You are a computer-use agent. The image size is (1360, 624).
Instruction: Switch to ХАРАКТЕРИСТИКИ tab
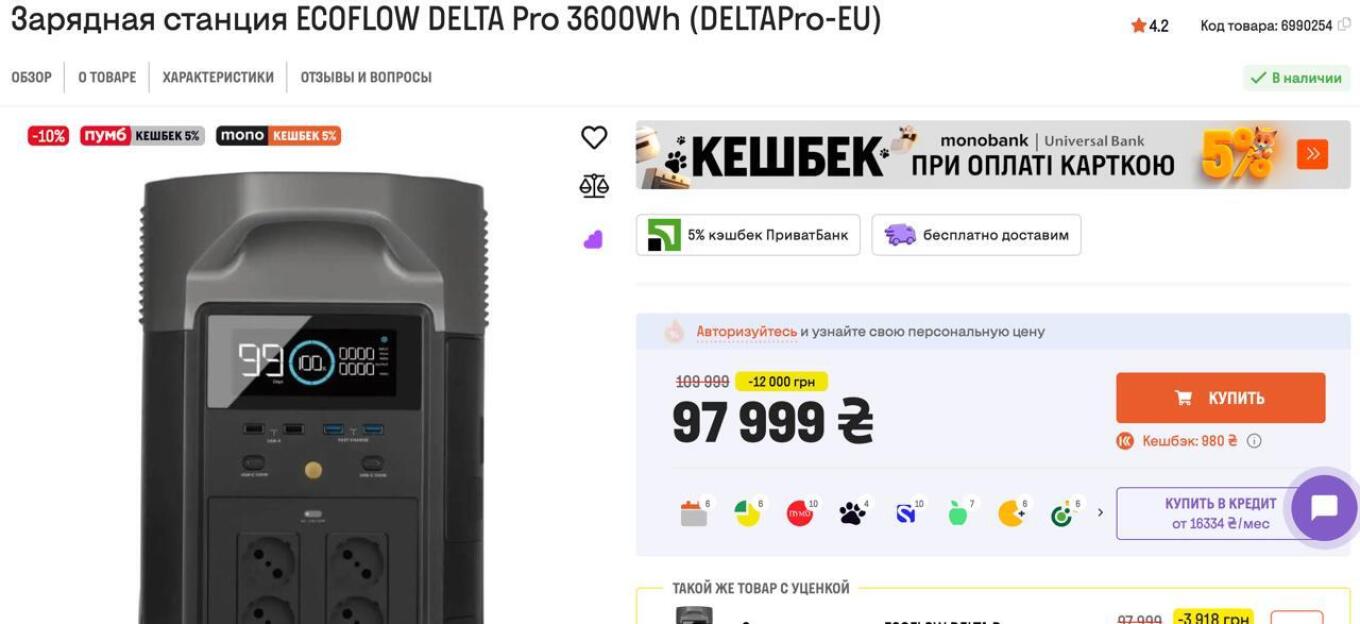coord(218,77)
